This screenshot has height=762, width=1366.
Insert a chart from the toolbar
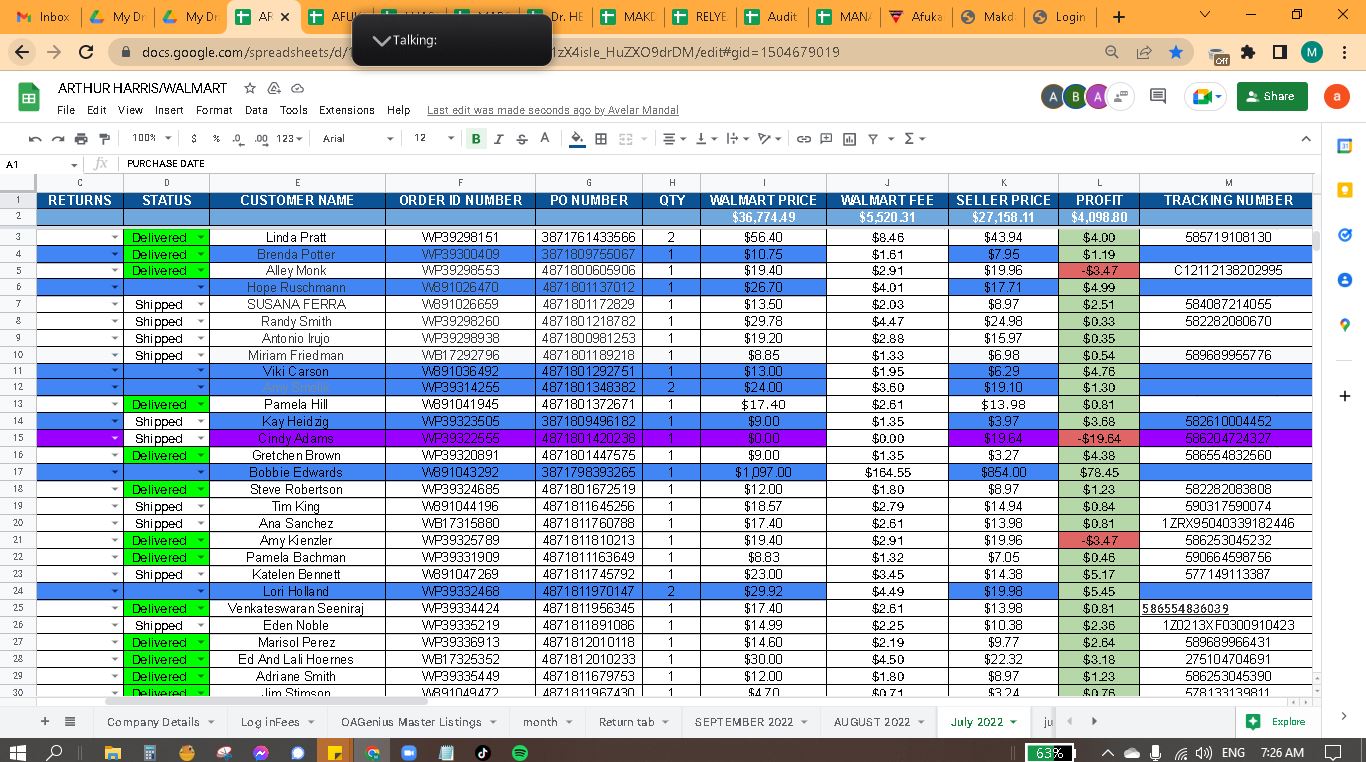849,139
